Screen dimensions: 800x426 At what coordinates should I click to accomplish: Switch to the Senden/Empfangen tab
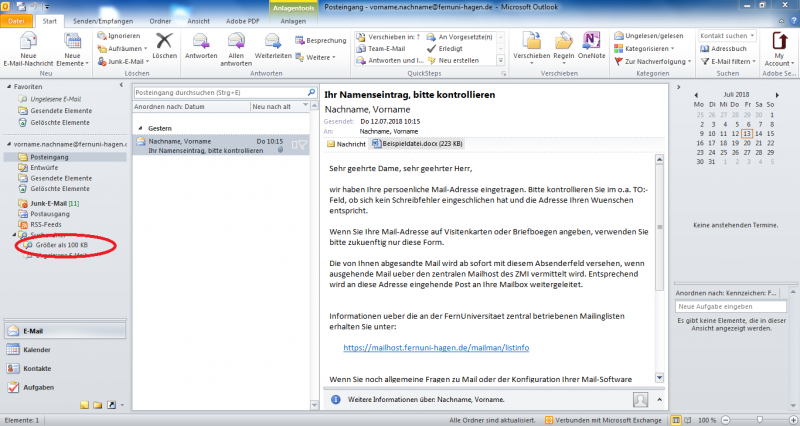click(103, 21)
